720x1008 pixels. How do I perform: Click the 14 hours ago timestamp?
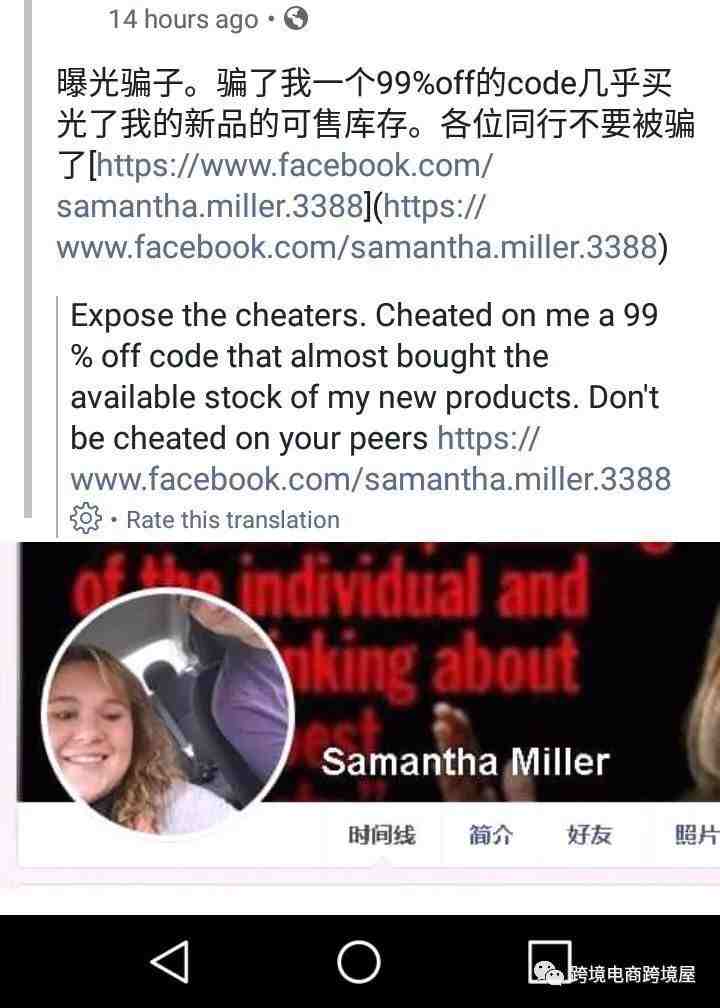[x=183, y=19]
